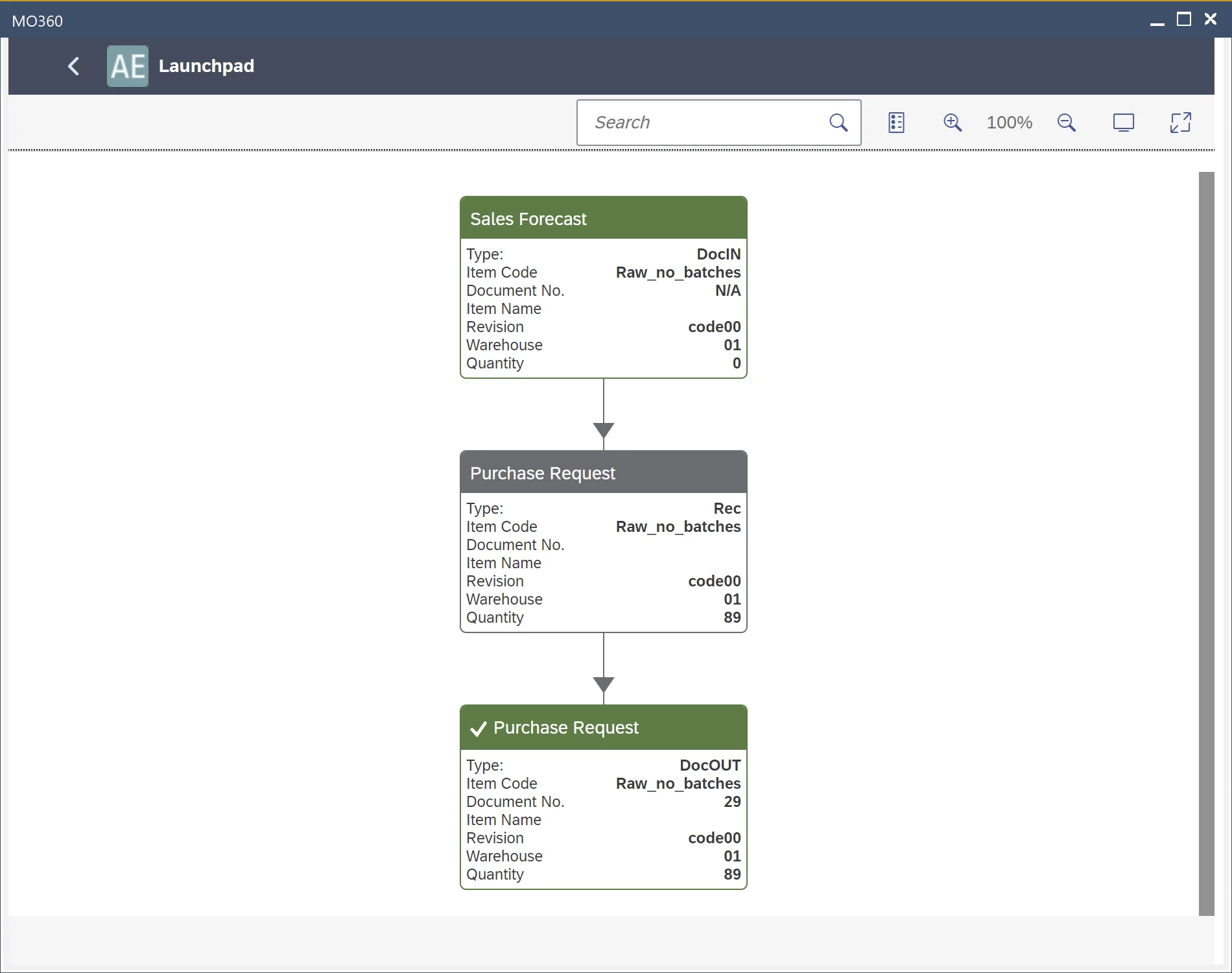This screenshot has width=1232, height=973.
Task: Minimize the MO360 window
Action: tap(1157, 21)
